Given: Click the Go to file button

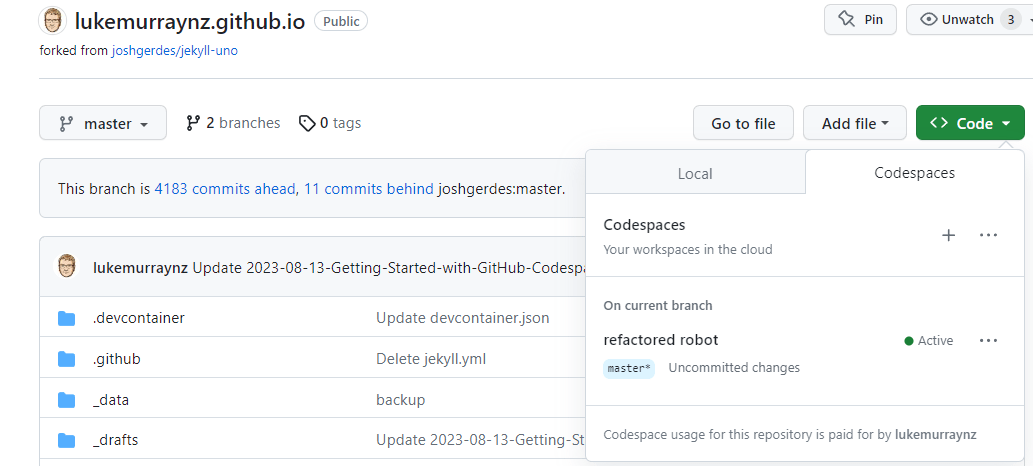Looking at the screenshot, I should point(743,123).
